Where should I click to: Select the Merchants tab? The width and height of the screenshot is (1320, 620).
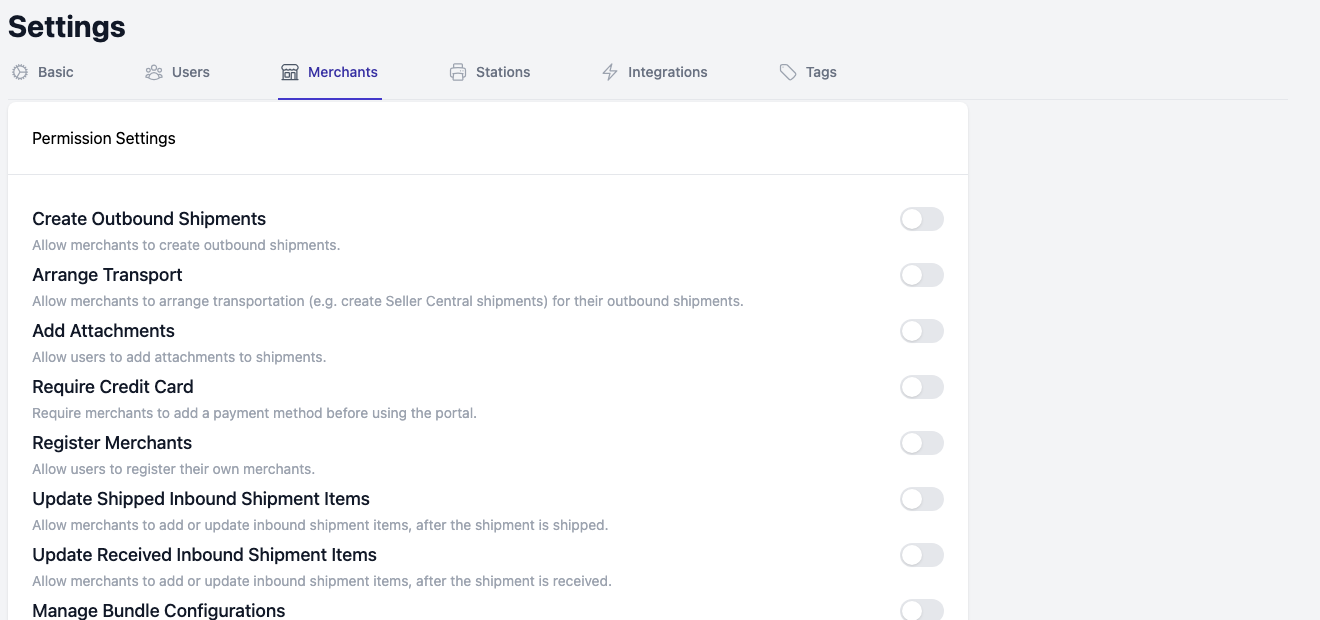coord(330,72)
